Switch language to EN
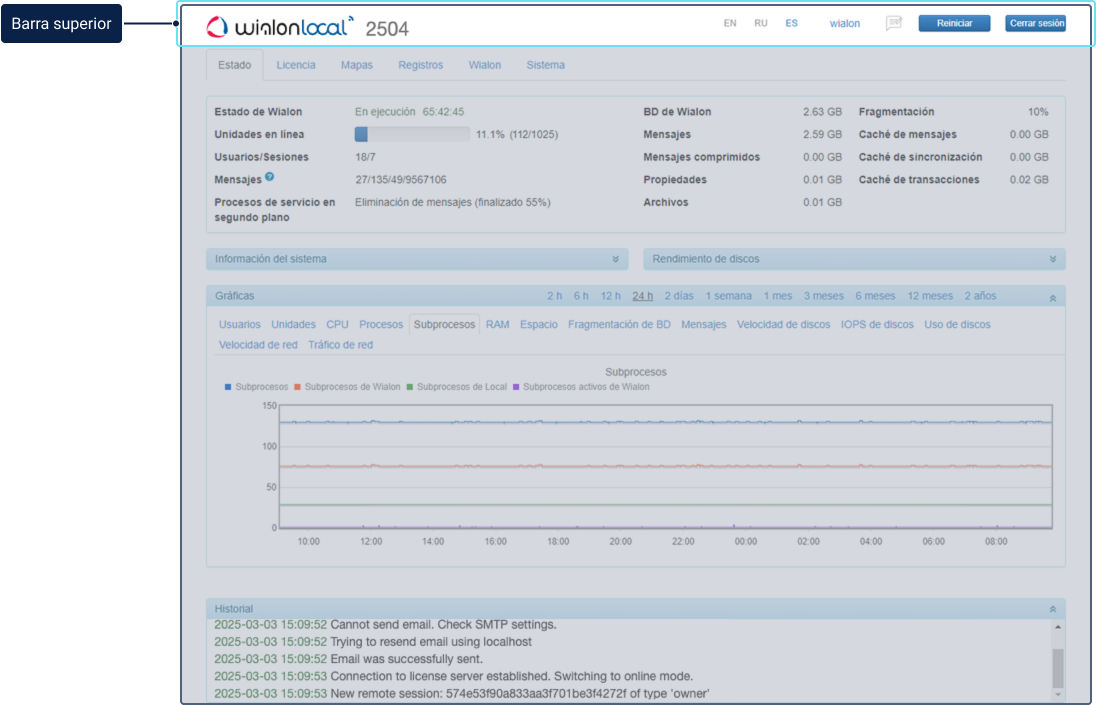Image resolution: width=1096 pixels, height=705 pixels. click(730, 24)
